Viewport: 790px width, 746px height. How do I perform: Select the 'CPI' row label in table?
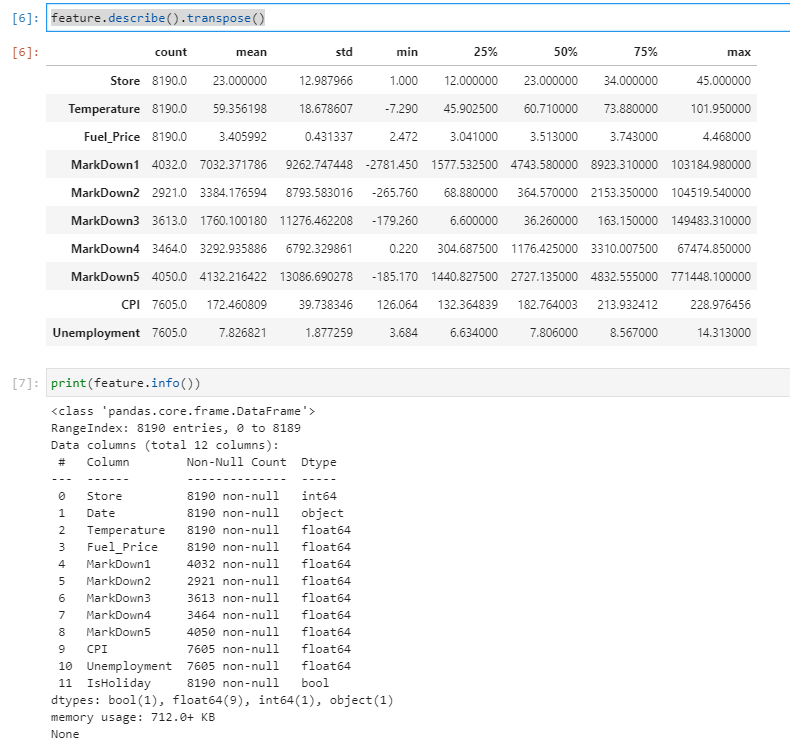(130, 305)
